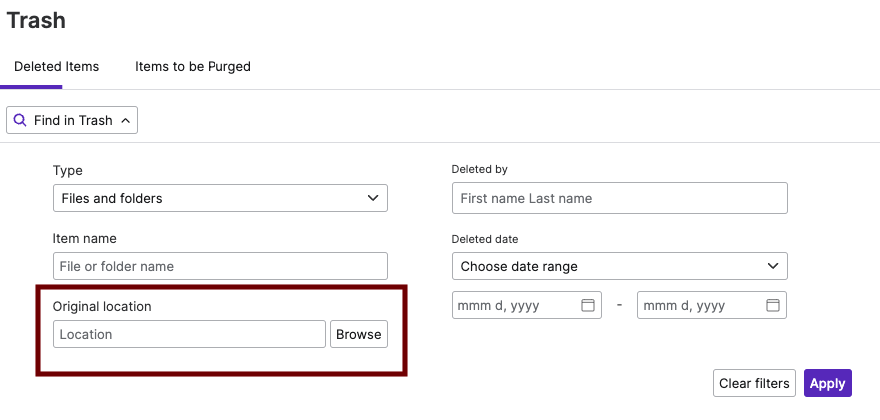The image size is (880, 420).
Task: Click the Clear filters button
Action: click(x=755, y=383)
